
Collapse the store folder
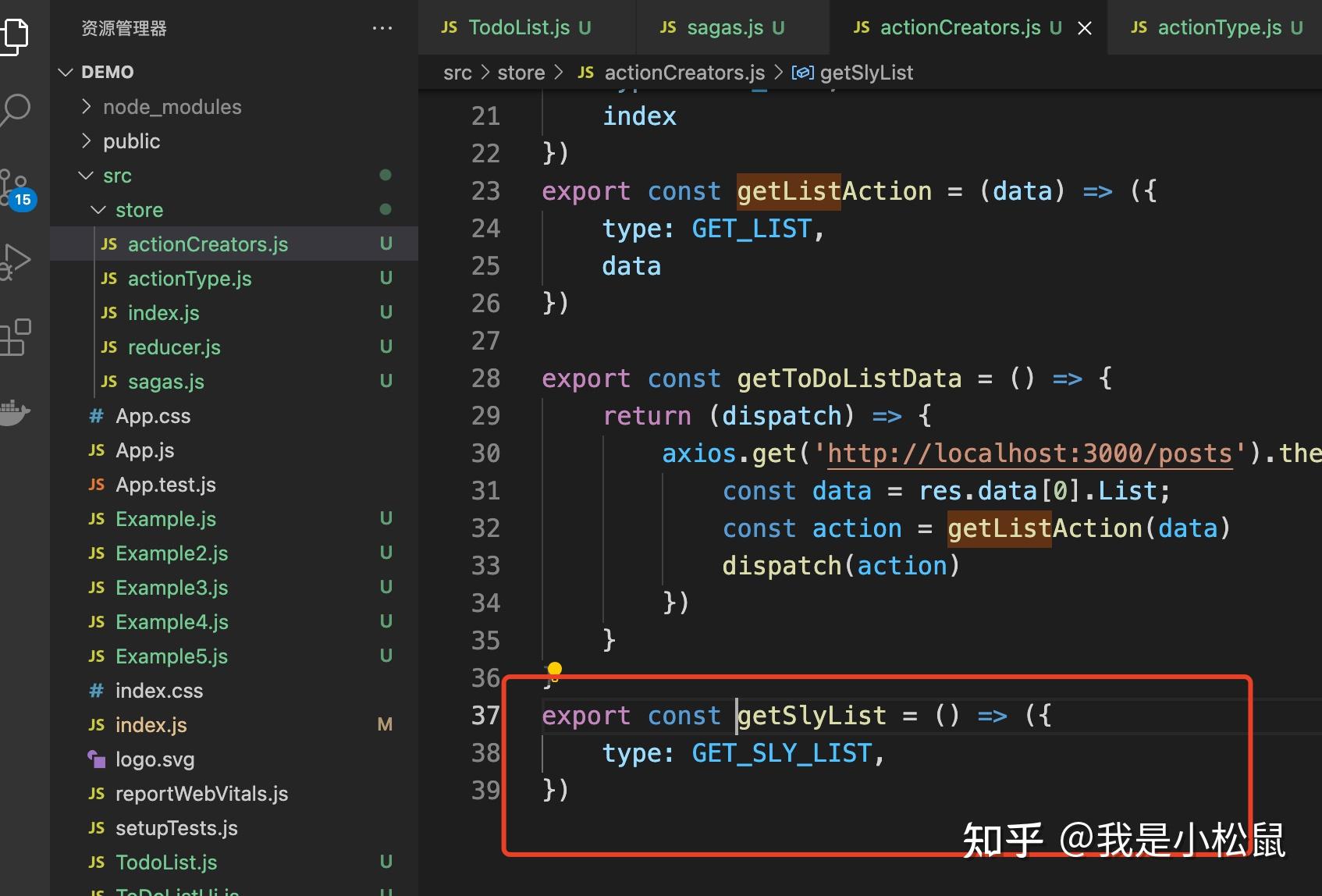pos(234,210)
